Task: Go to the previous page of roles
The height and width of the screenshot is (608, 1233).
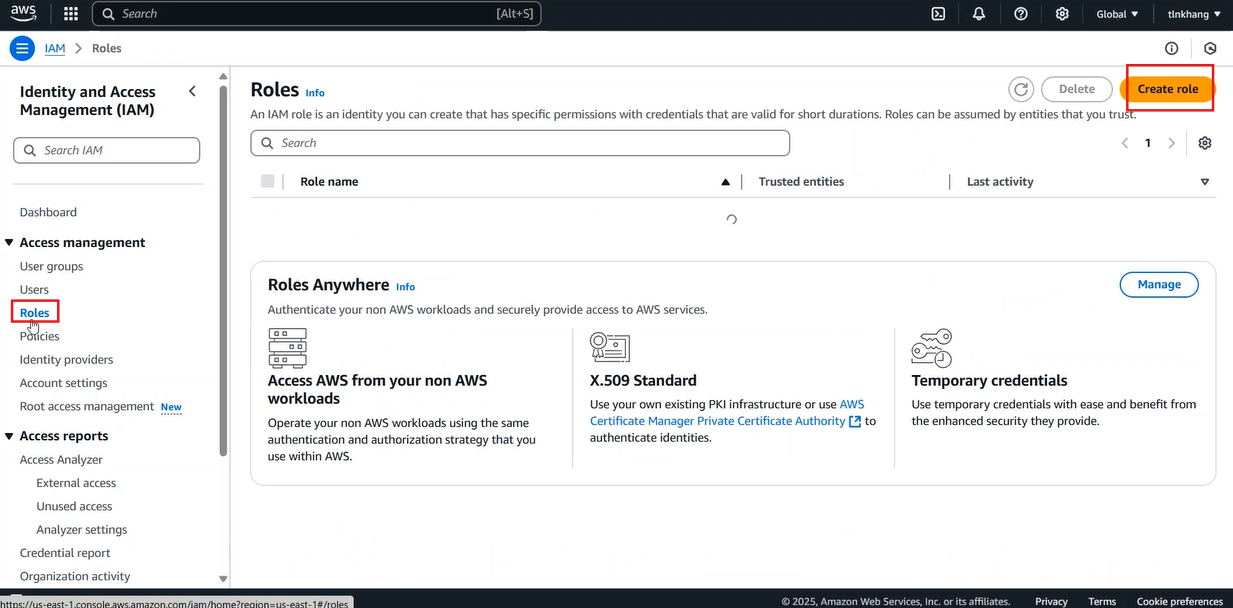Action: coord(1124,143)
